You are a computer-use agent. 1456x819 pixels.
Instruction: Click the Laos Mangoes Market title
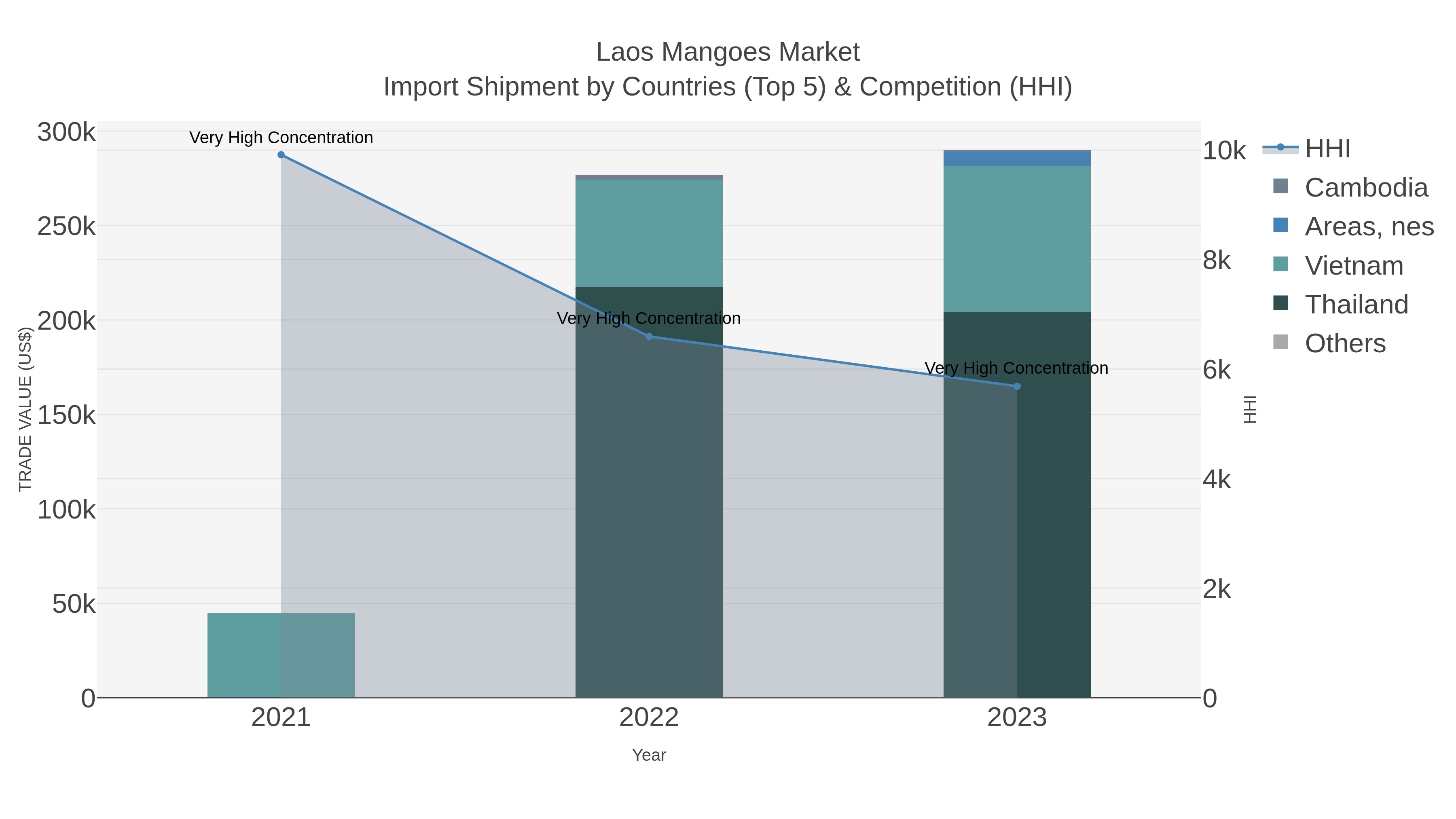point(728,52)
